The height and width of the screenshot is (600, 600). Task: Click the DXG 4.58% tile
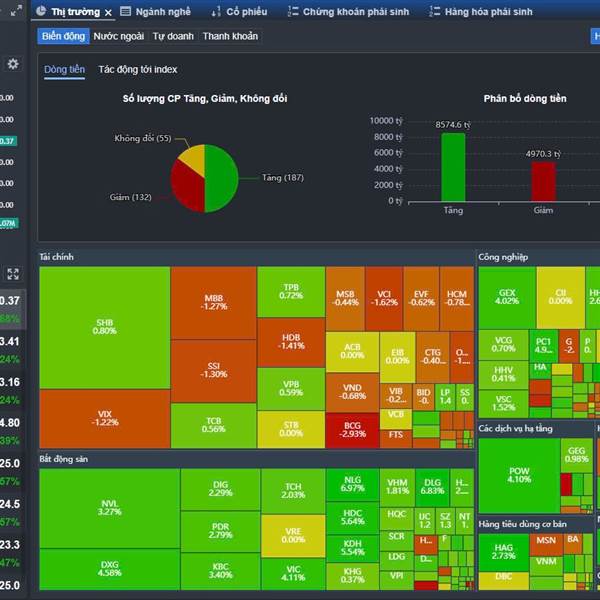coord(109,569)
